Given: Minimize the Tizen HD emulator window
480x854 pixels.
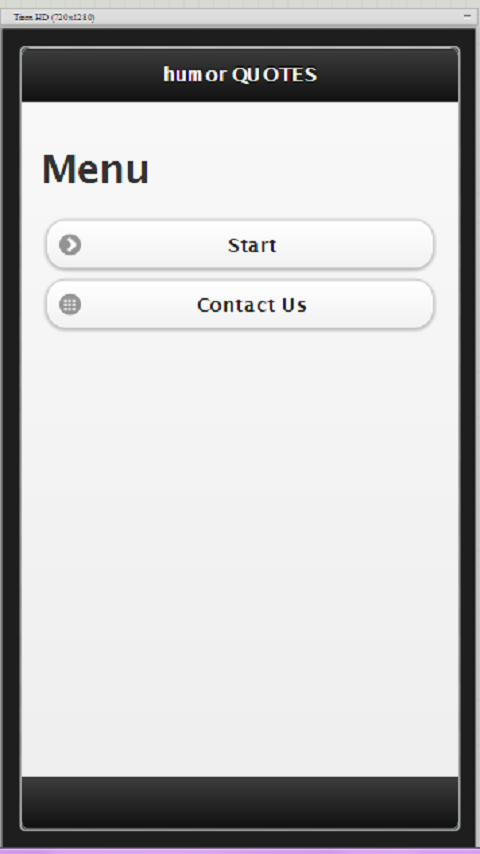Looking at the screenshot, I should [x=467, y=16].
